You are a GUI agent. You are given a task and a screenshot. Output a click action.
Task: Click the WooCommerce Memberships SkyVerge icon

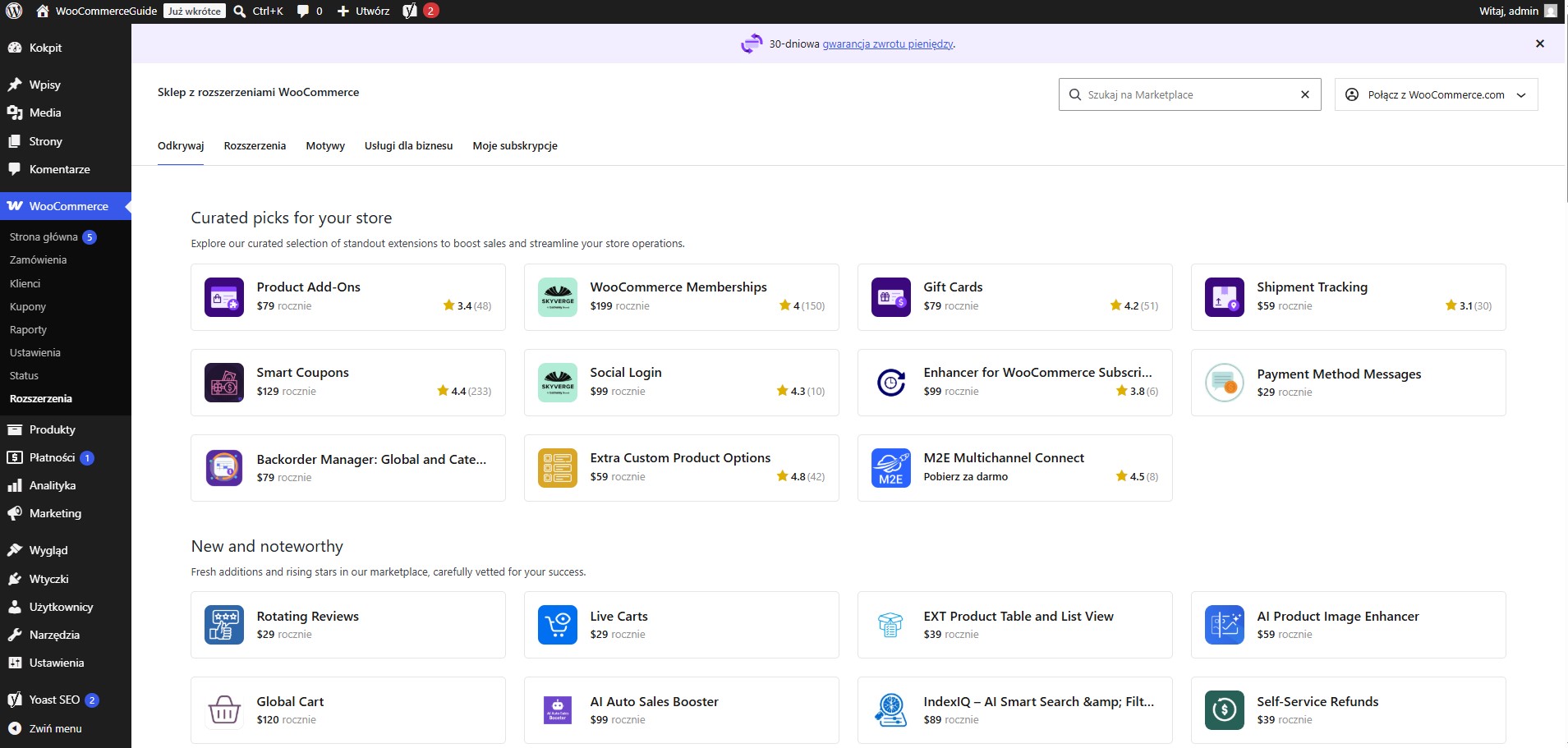tap(558, 297)
